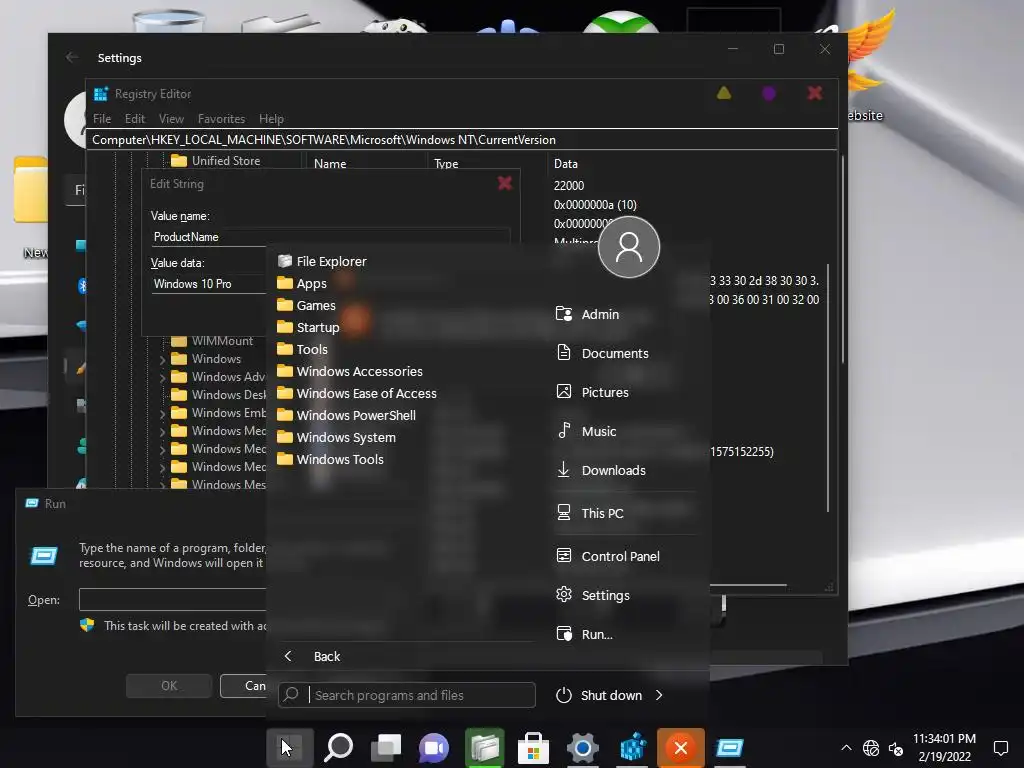This screenshot has width=1024, height=768.
Task: Open the Games folder in start menu
Action: 306,306
